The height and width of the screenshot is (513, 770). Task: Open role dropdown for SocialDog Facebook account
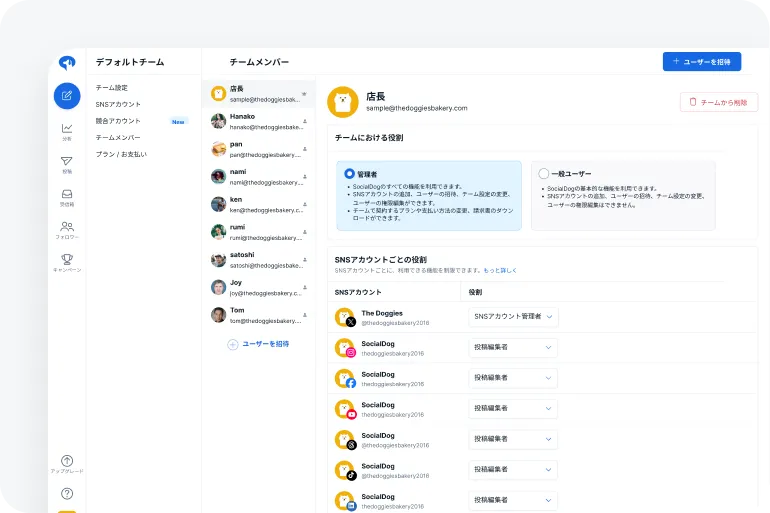(x=513, y=378)
